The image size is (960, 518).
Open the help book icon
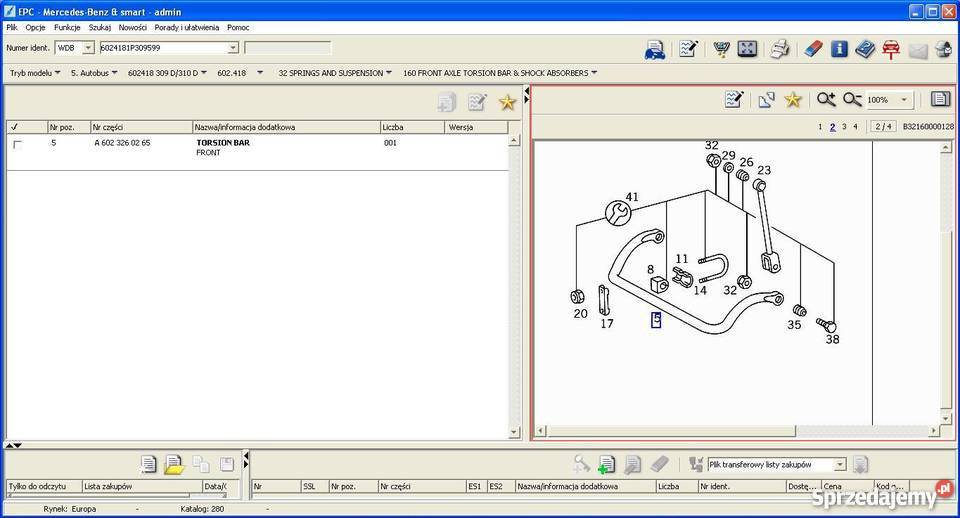click(x=864, y=49)
